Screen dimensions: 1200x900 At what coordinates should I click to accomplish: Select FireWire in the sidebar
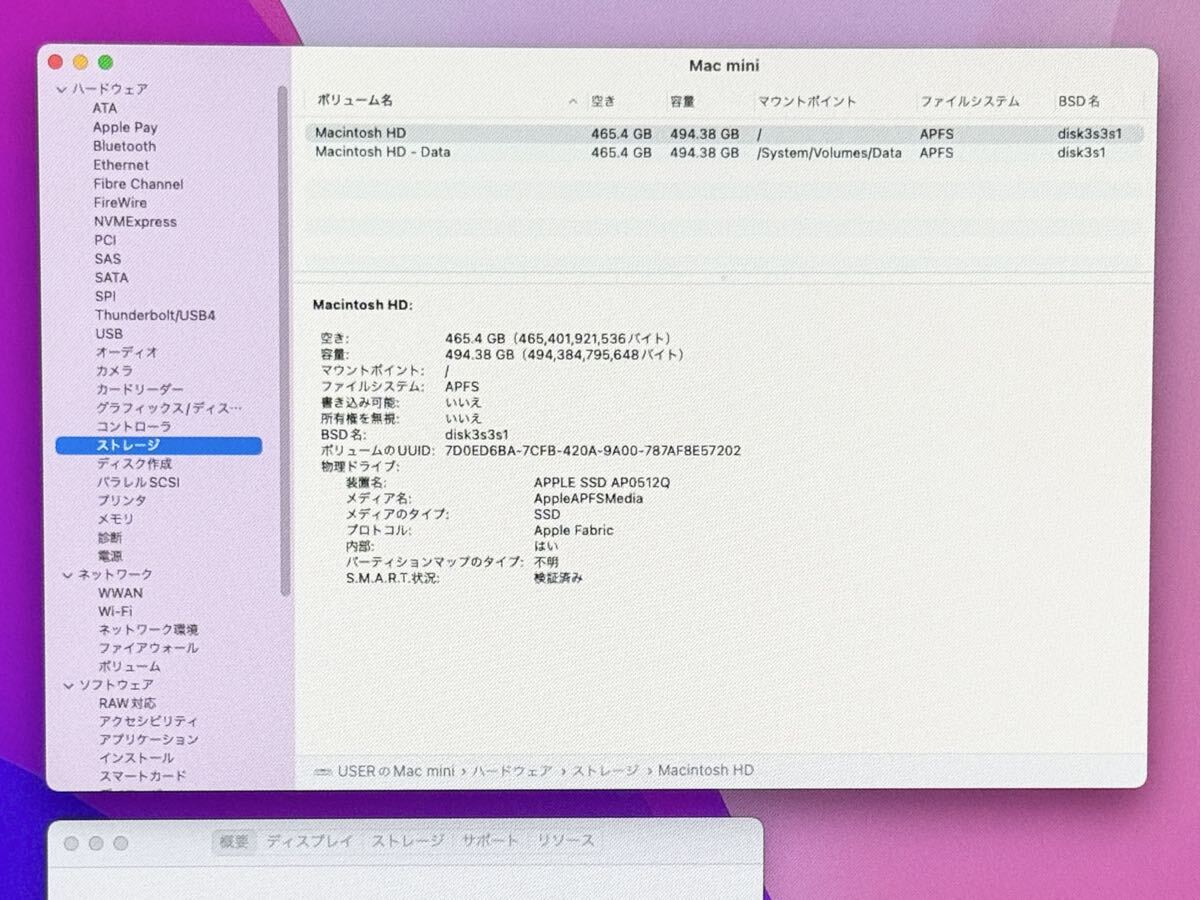(x=120, y=202)
